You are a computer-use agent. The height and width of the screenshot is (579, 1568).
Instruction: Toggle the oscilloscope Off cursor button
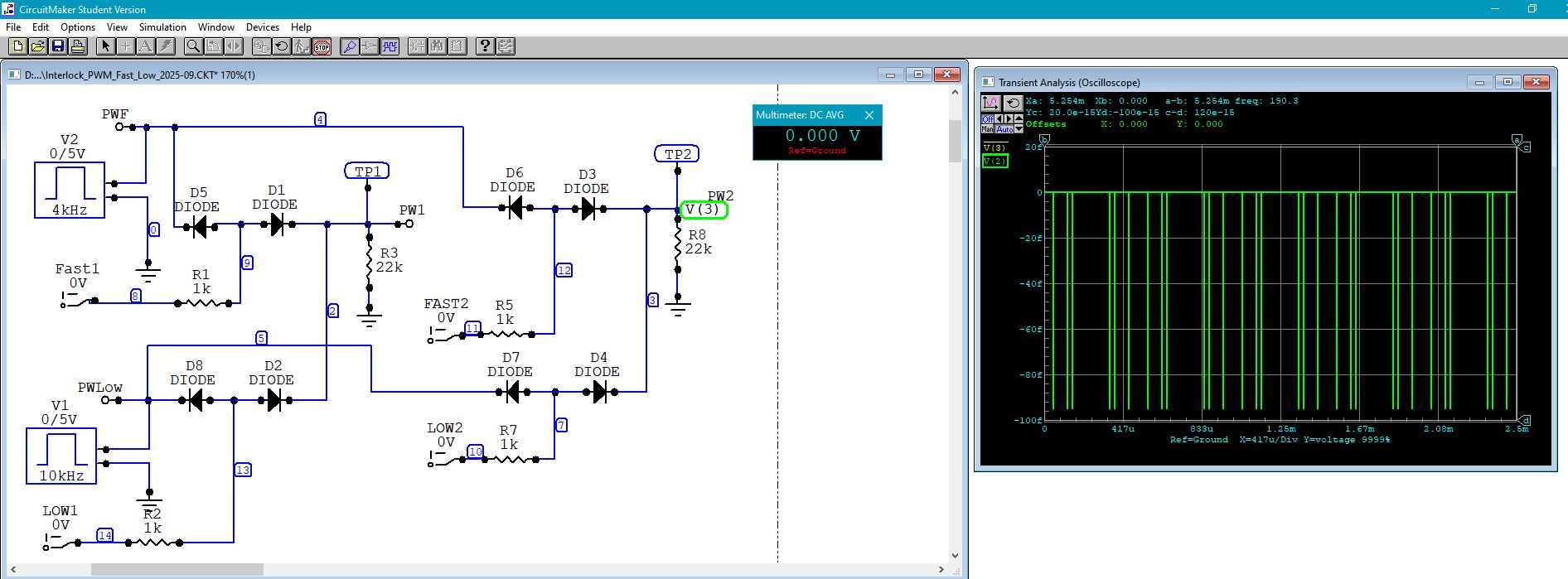[x=987, y=119]
